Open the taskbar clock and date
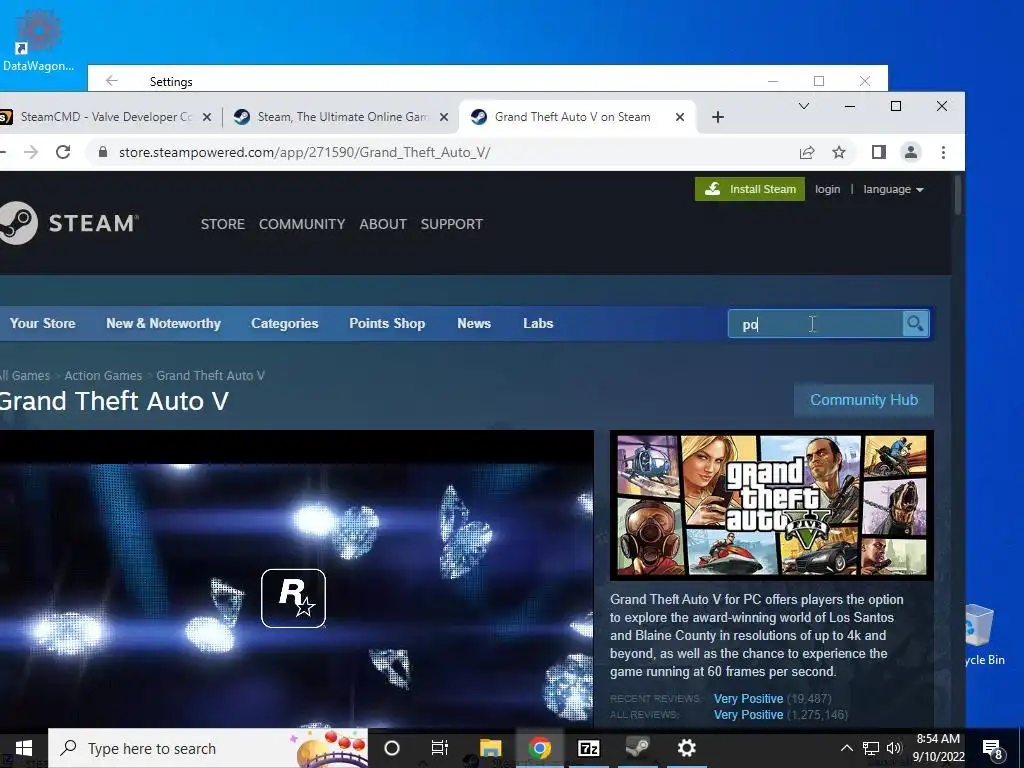The height and width of the screenshot is (768, 1024). point(938,748)
